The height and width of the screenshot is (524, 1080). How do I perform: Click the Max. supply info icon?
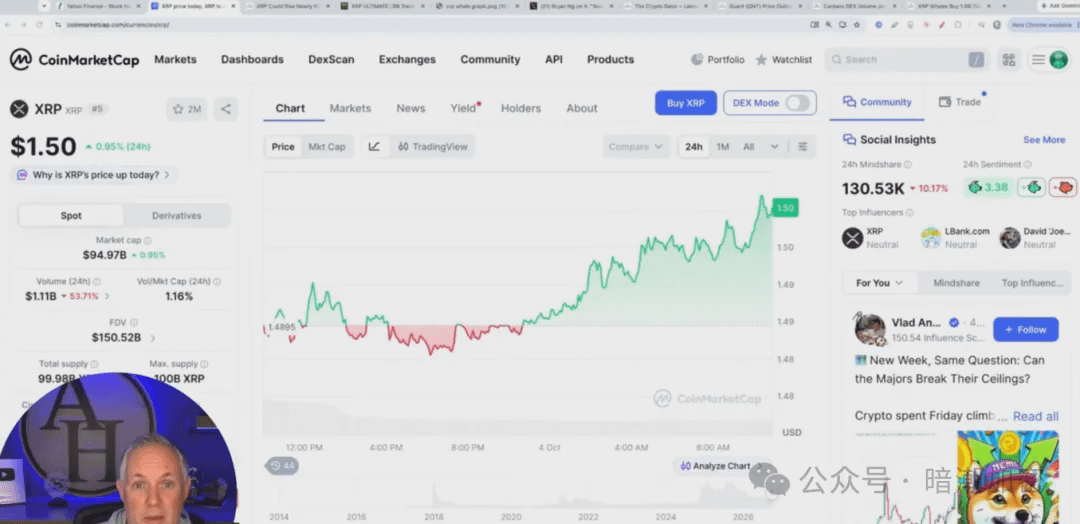coord(204,364)
